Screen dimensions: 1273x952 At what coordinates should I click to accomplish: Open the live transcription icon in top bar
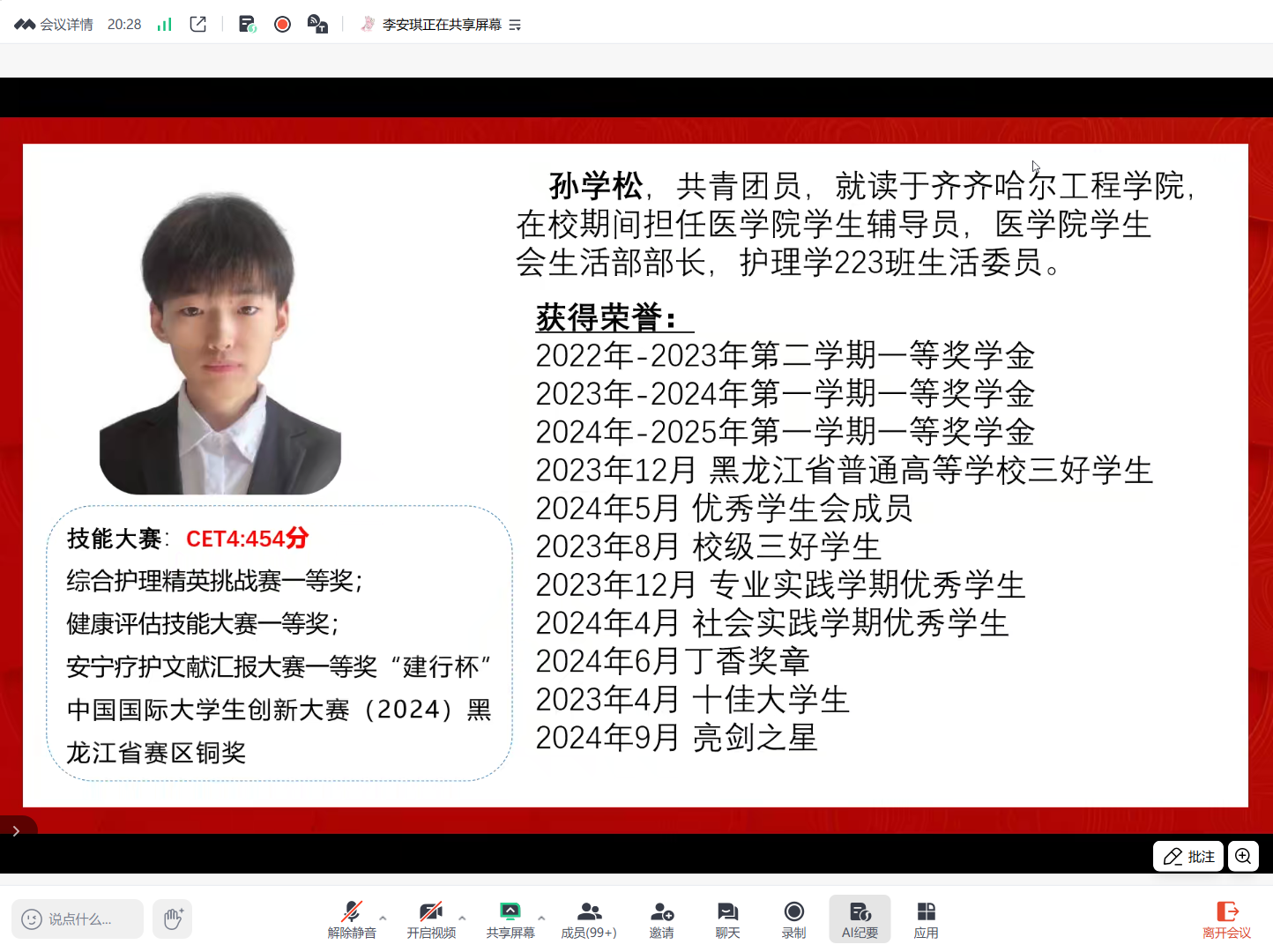pyautogui.click(x=317, y=25)
